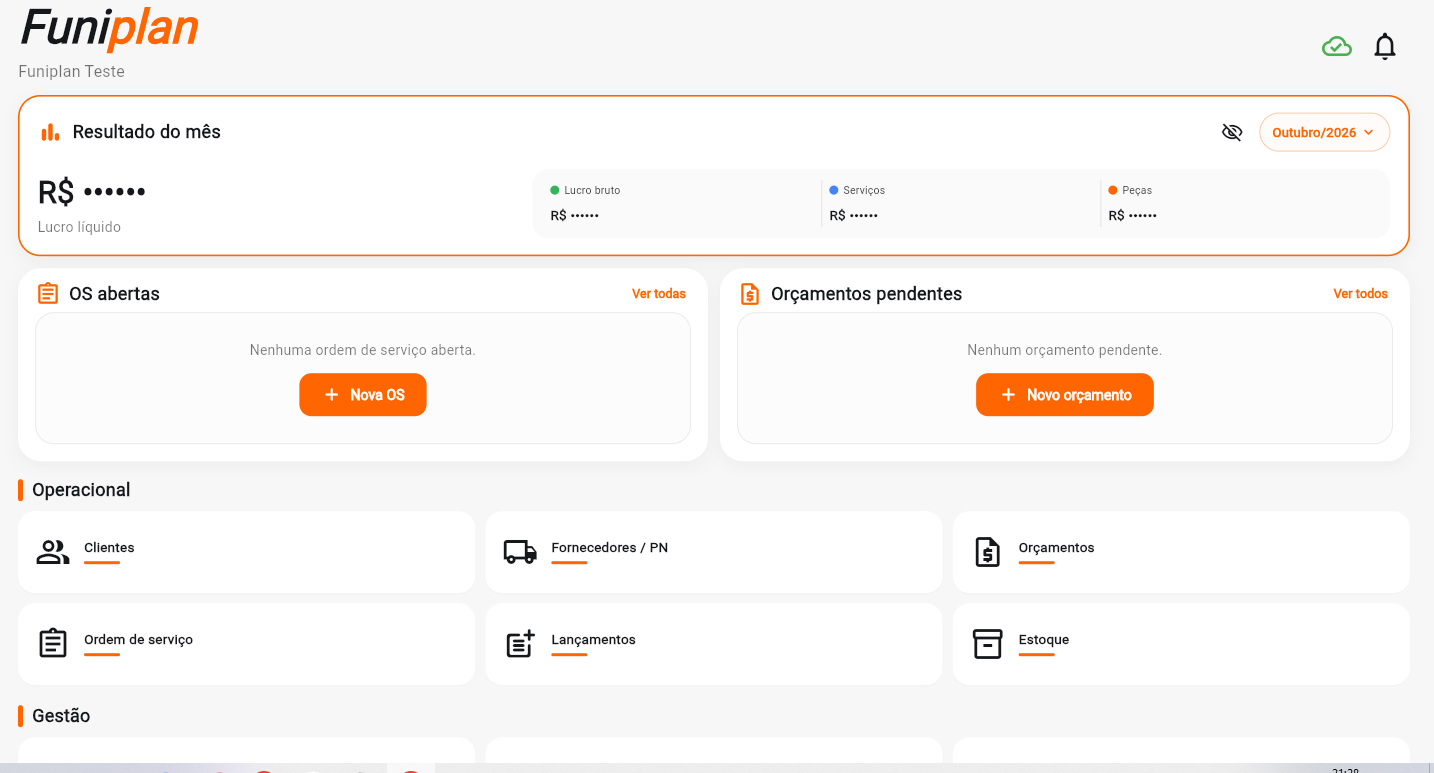
Task: Click the Funiplan logo
Action: (109, 28)
